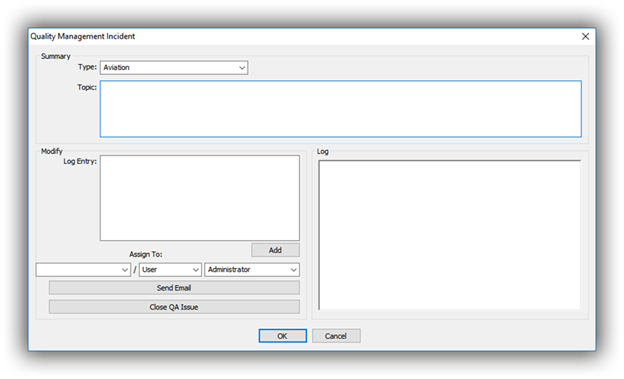Open the Type dropdown showing Aviation
This screenshot has width=624, height=379.
pos(174,68)
